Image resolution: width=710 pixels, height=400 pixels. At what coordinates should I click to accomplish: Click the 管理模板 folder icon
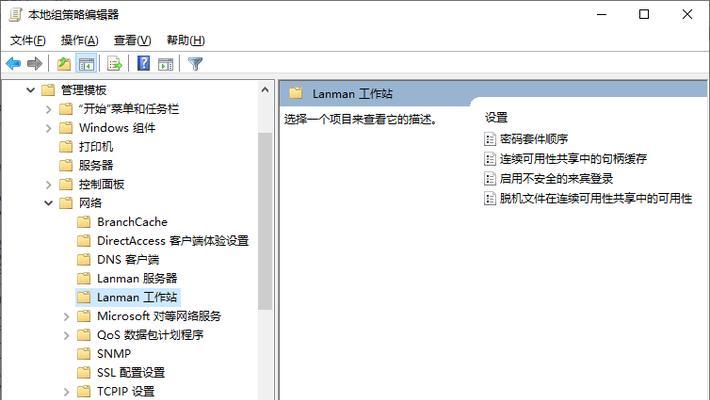(x=48, y=90)
